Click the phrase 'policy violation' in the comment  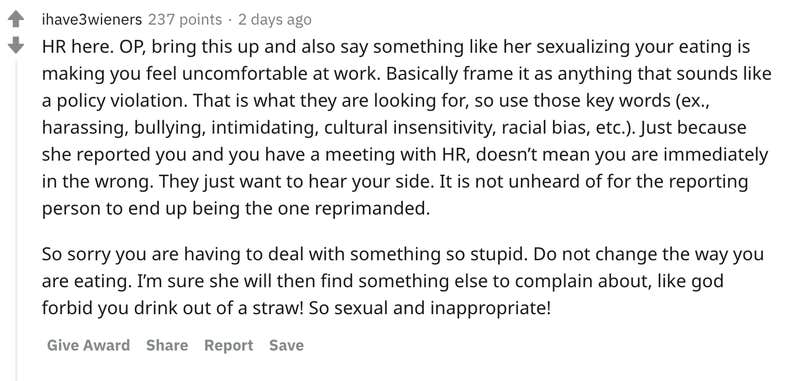[x=119, y=101]
